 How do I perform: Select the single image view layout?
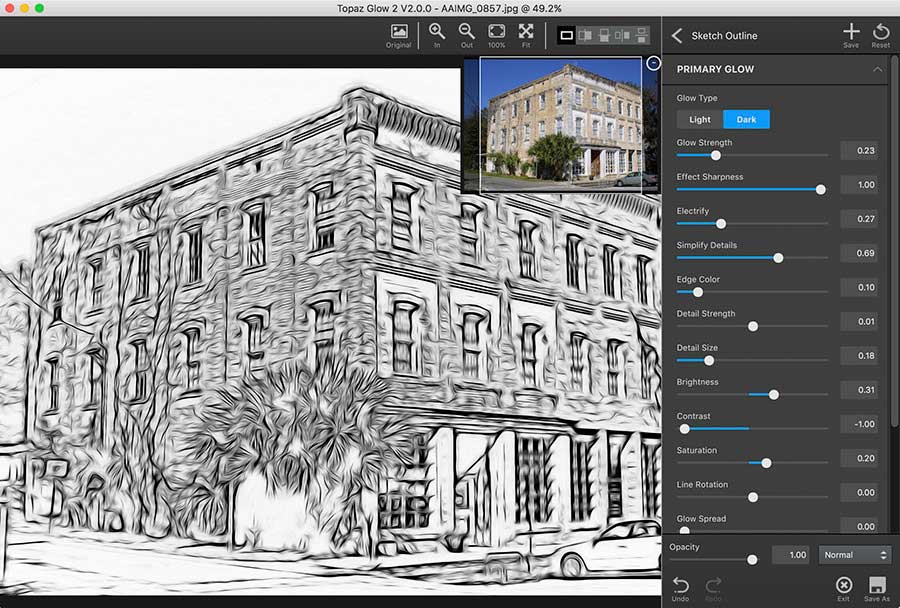pos(566,36)
